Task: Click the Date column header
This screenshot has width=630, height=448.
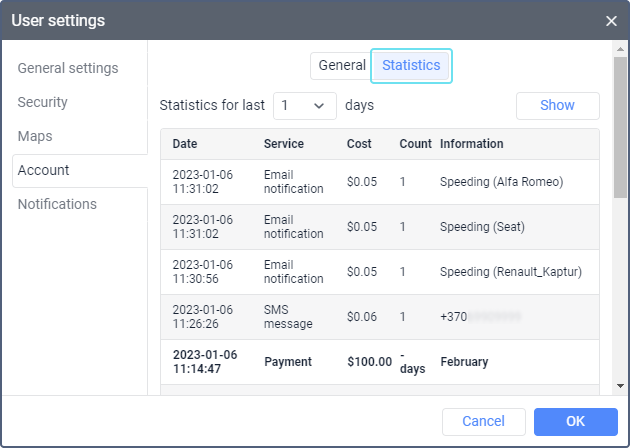Action: pyautogui.click(x=185, y=144)
